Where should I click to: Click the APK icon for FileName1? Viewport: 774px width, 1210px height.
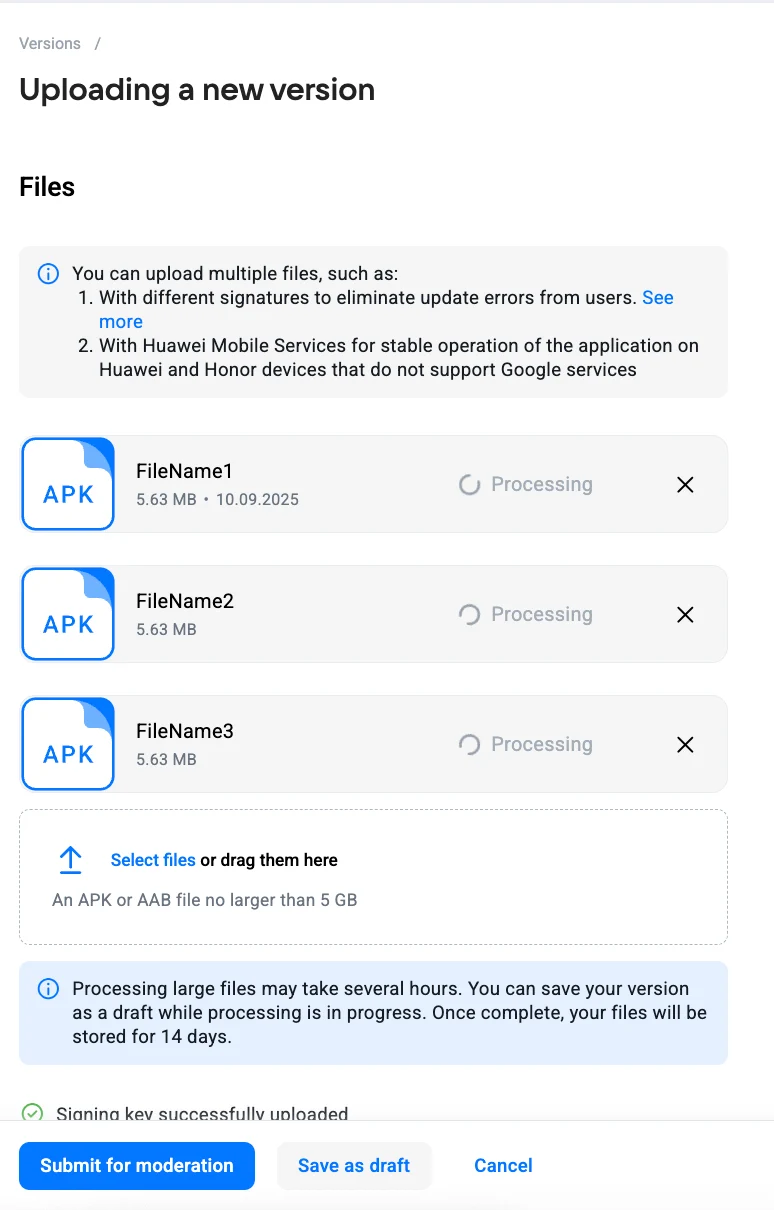click(x=68, y=484)
